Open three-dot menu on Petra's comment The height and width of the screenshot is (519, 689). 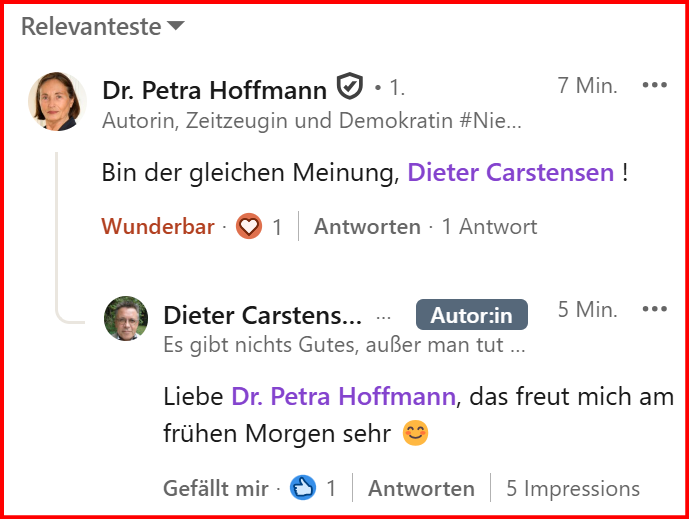(x=654, y=85)
